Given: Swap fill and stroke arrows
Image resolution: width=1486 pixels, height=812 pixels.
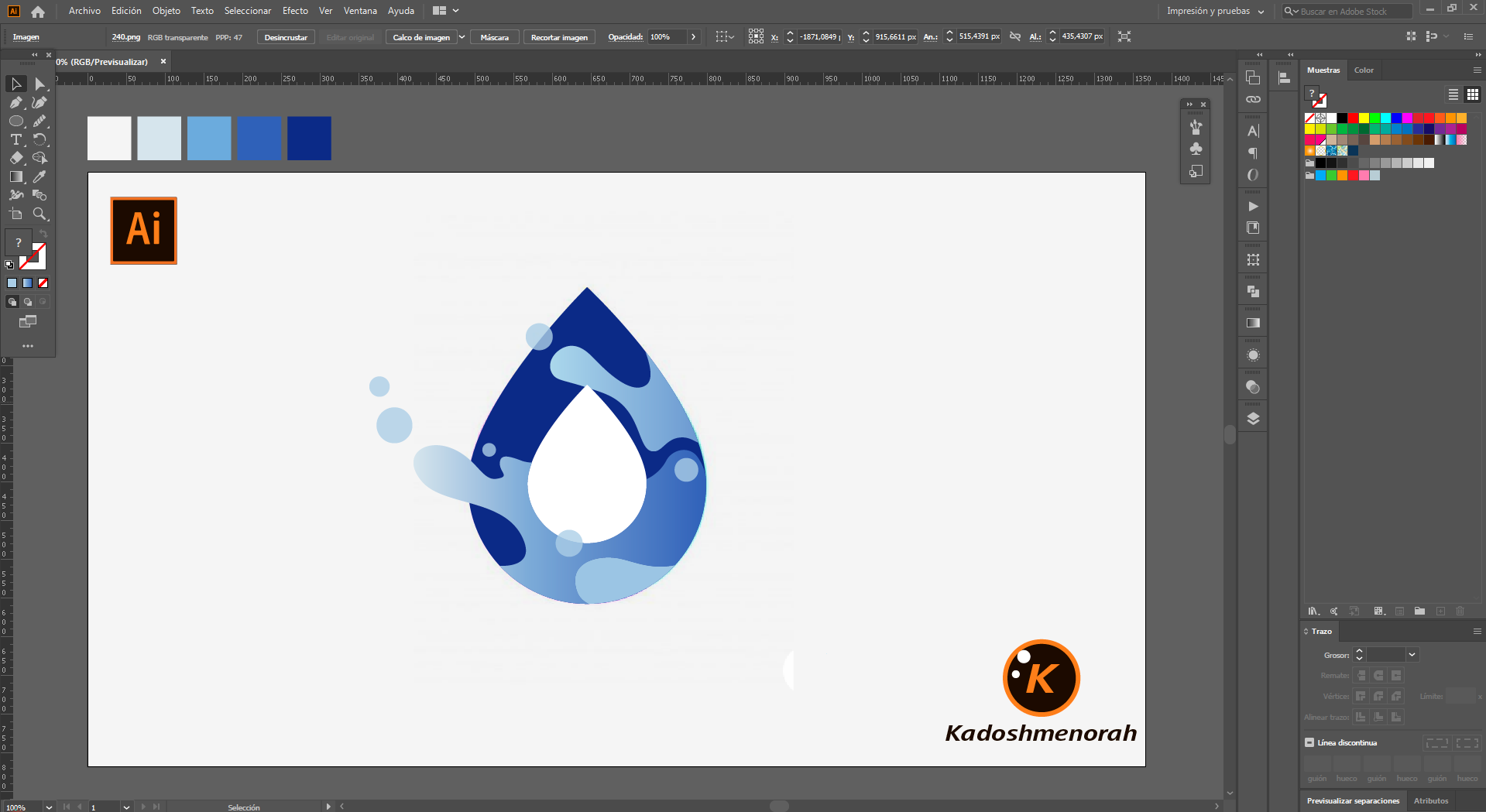Looking at the screenshot, I should (x=43, y=234).
